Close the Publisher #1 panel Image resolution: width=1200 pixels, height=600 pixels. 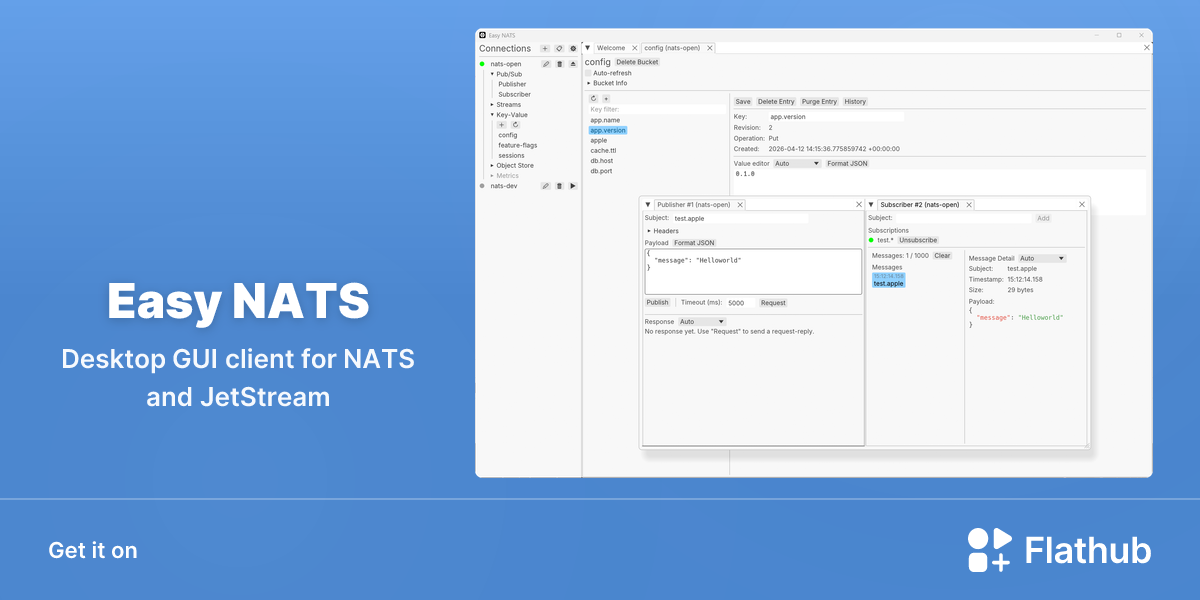pos(858,204)
